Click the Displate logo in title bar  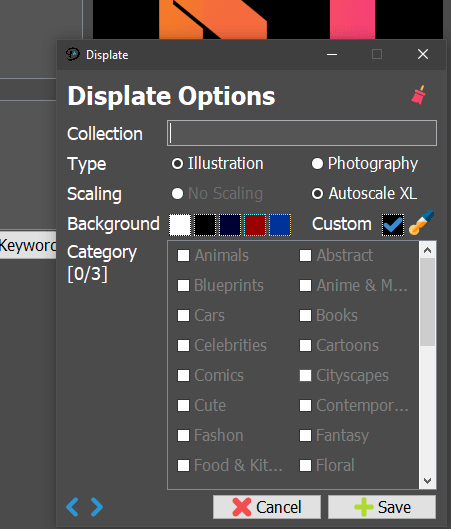point(73,54)
